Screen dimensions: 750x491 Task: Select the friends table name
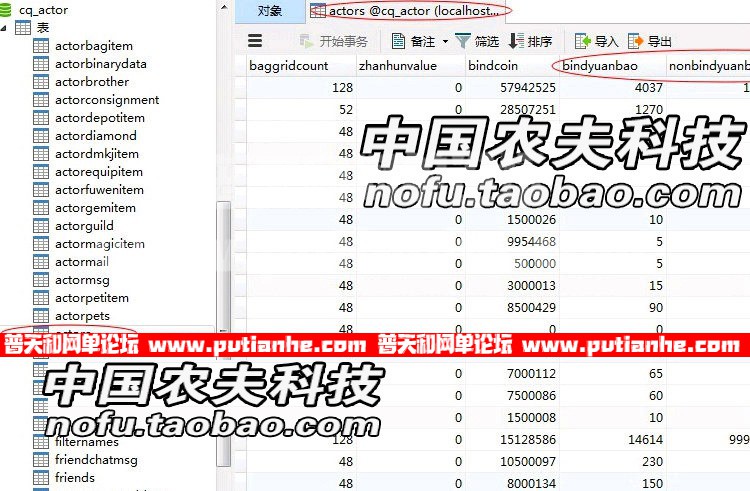click(75, 478)
